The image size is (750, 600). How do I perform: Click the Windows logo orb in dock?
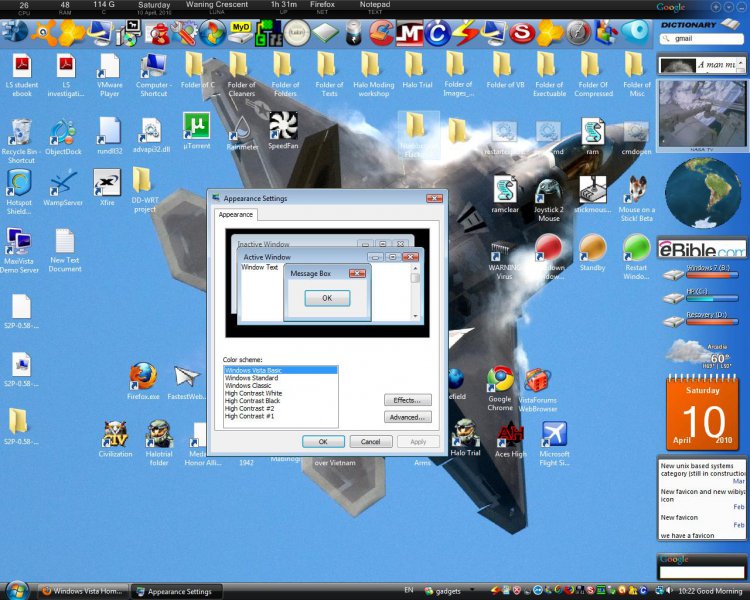tap(212, 33)
